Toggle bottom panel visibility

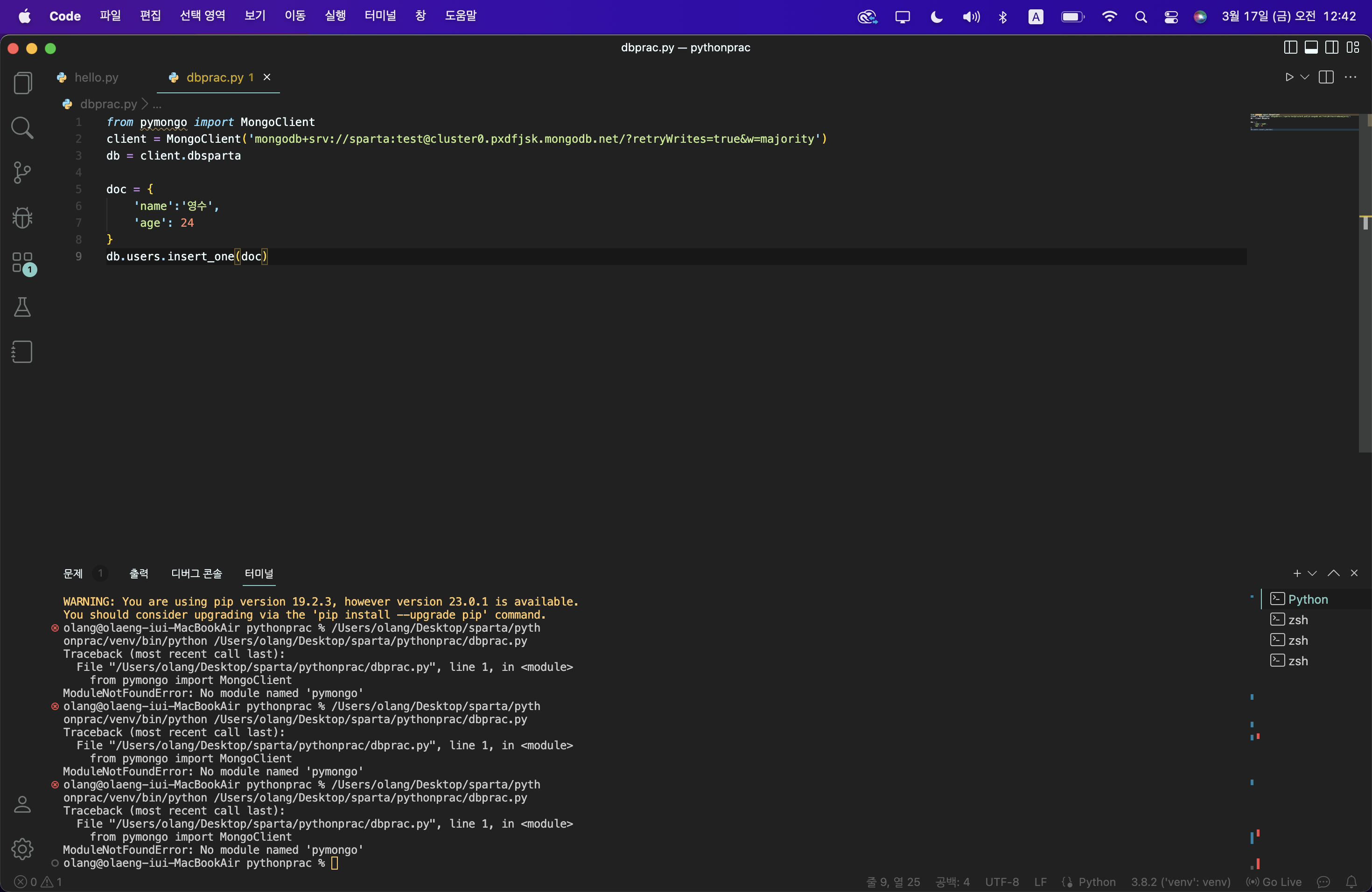coord(1311,47)
